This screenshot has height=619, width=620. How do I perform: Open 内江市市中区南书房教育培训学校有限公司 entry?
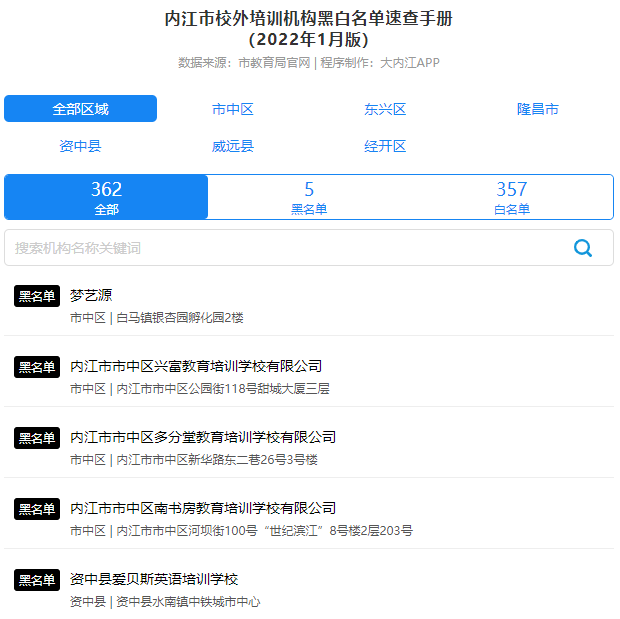pos(203,509)
